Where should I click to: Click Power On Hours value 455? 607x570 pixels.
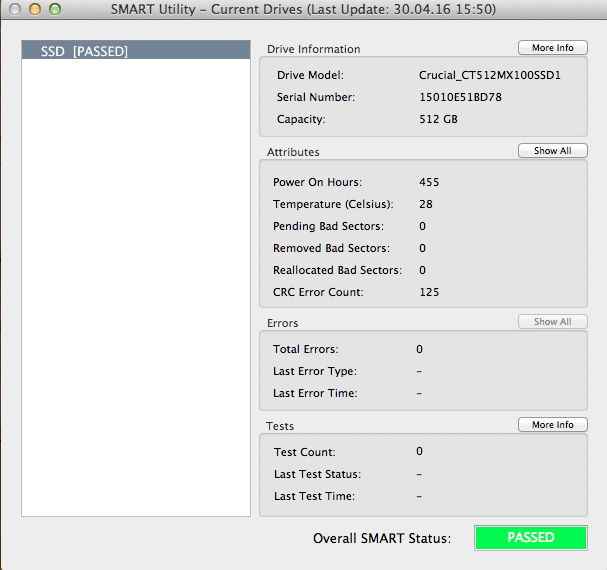click(x=429, y=182)
